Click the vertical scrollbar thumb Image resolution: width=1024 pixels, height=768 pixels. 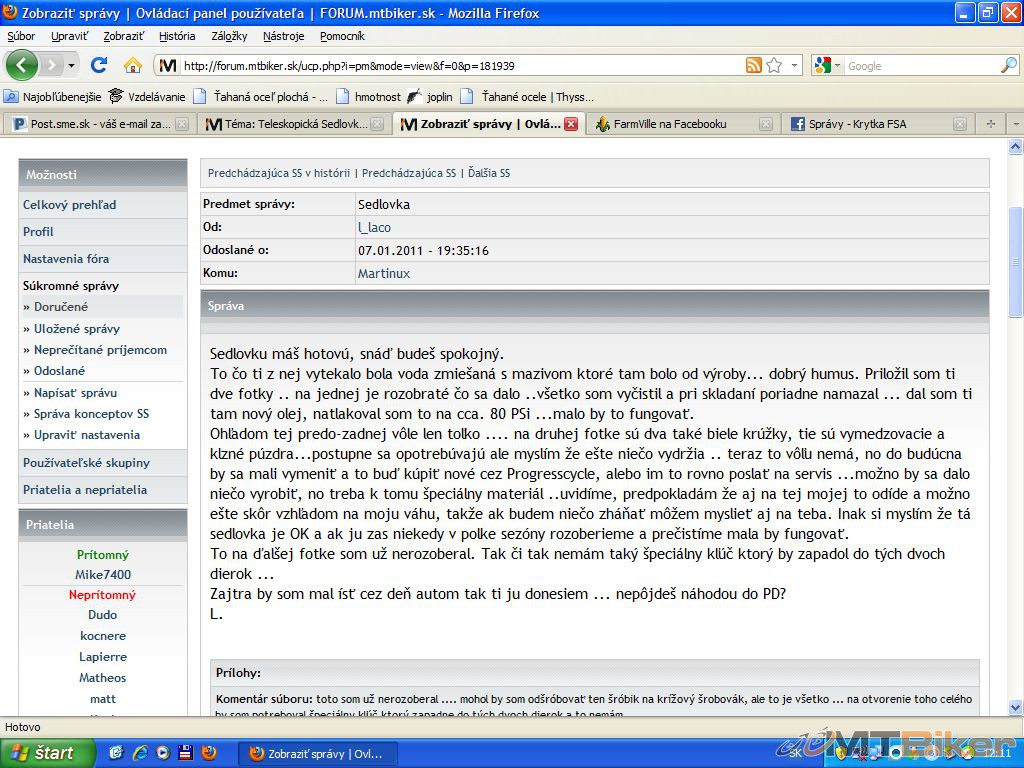click(1015, 260)
